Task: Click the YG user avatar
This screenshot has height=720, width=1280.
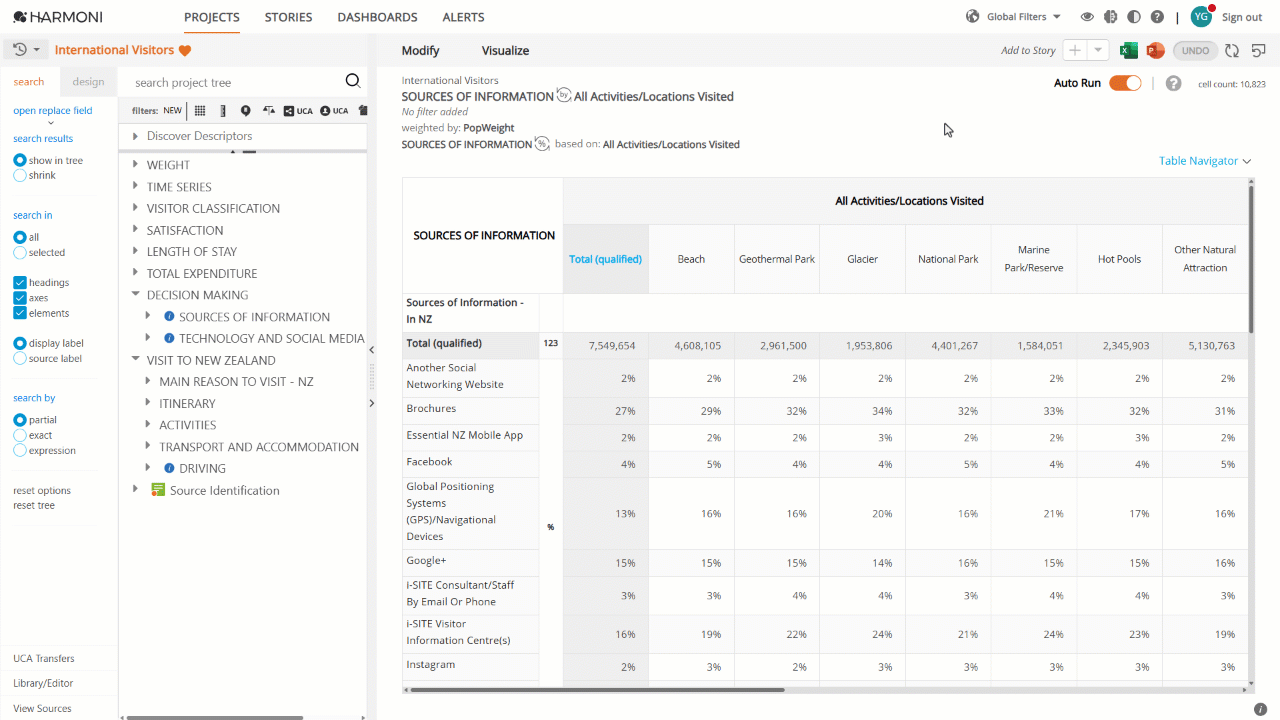Action: 1201,16
